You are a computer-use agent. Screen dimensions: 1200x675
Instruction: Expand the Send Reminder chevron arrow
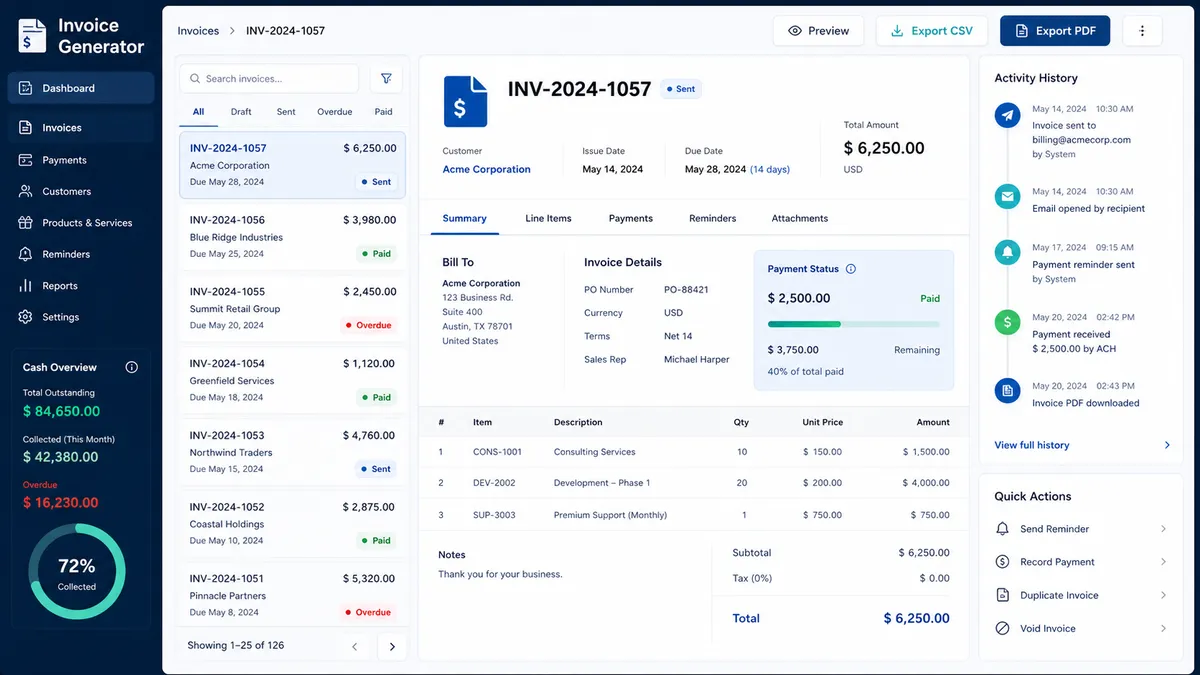pos(1164,529)
